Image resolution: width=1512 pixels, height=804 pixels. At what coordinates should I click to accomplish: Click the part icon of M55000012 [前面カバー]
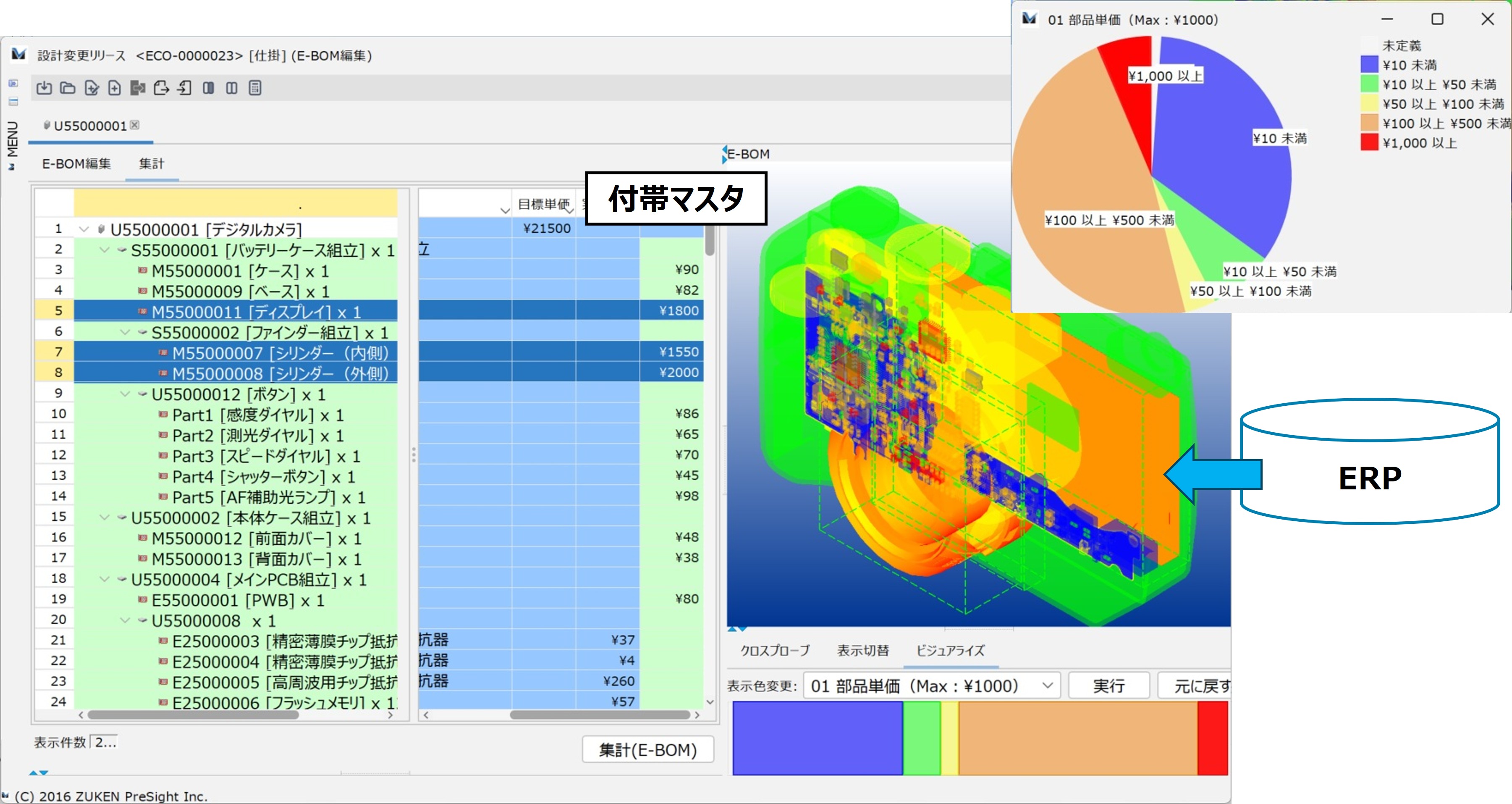point(142,537)
